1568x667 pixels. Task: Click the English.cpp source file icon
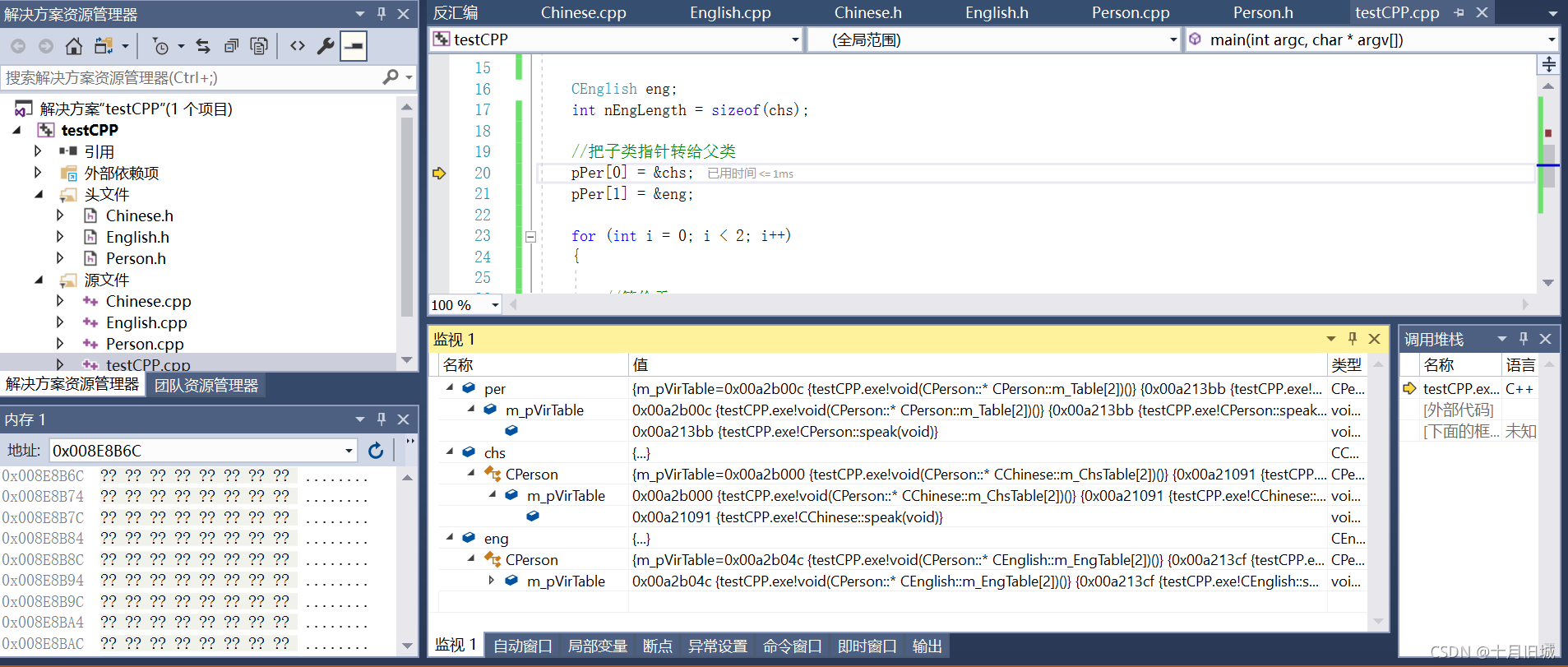click(90, 322)
